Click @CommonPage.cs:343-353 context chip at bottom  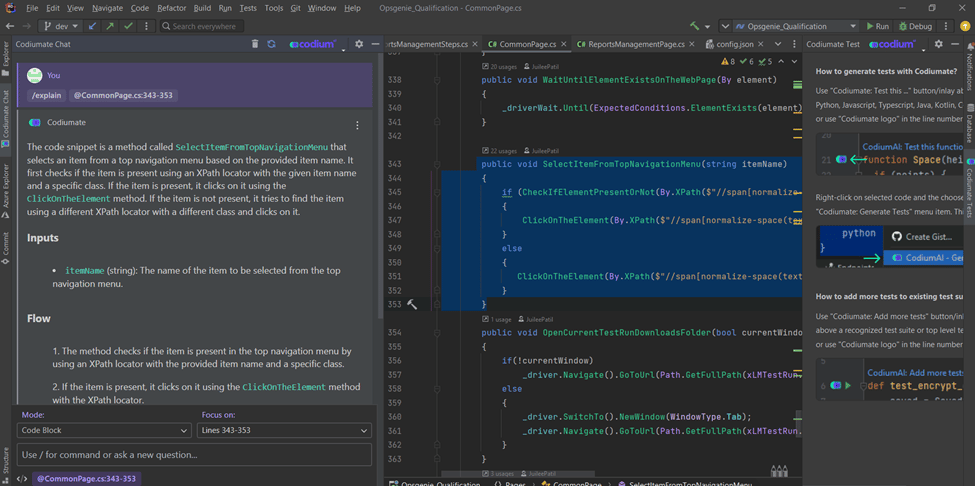pyautogui.click(x=88, y=479)
